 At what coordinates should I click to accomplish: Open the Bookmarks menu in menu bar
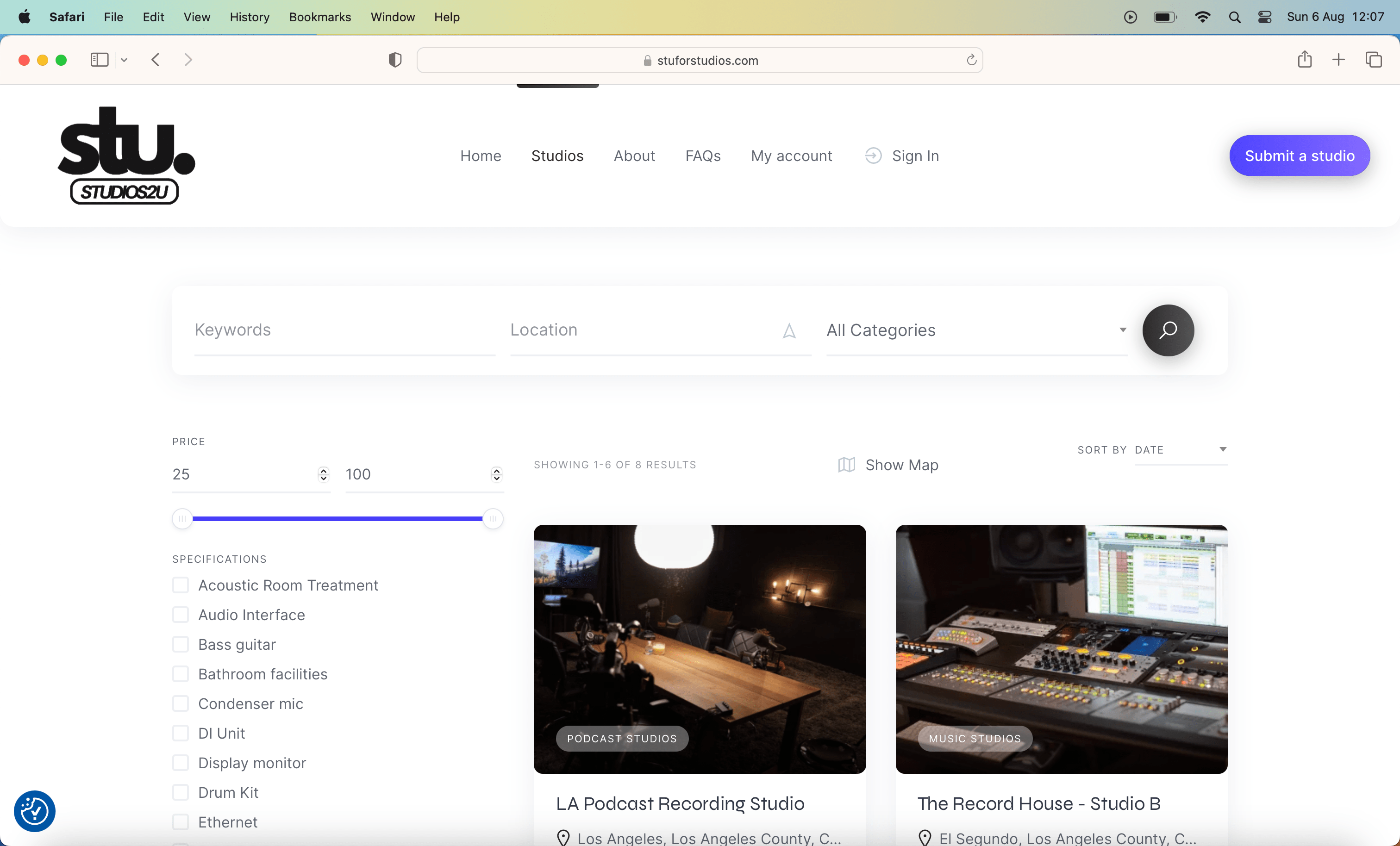point(320,17)
